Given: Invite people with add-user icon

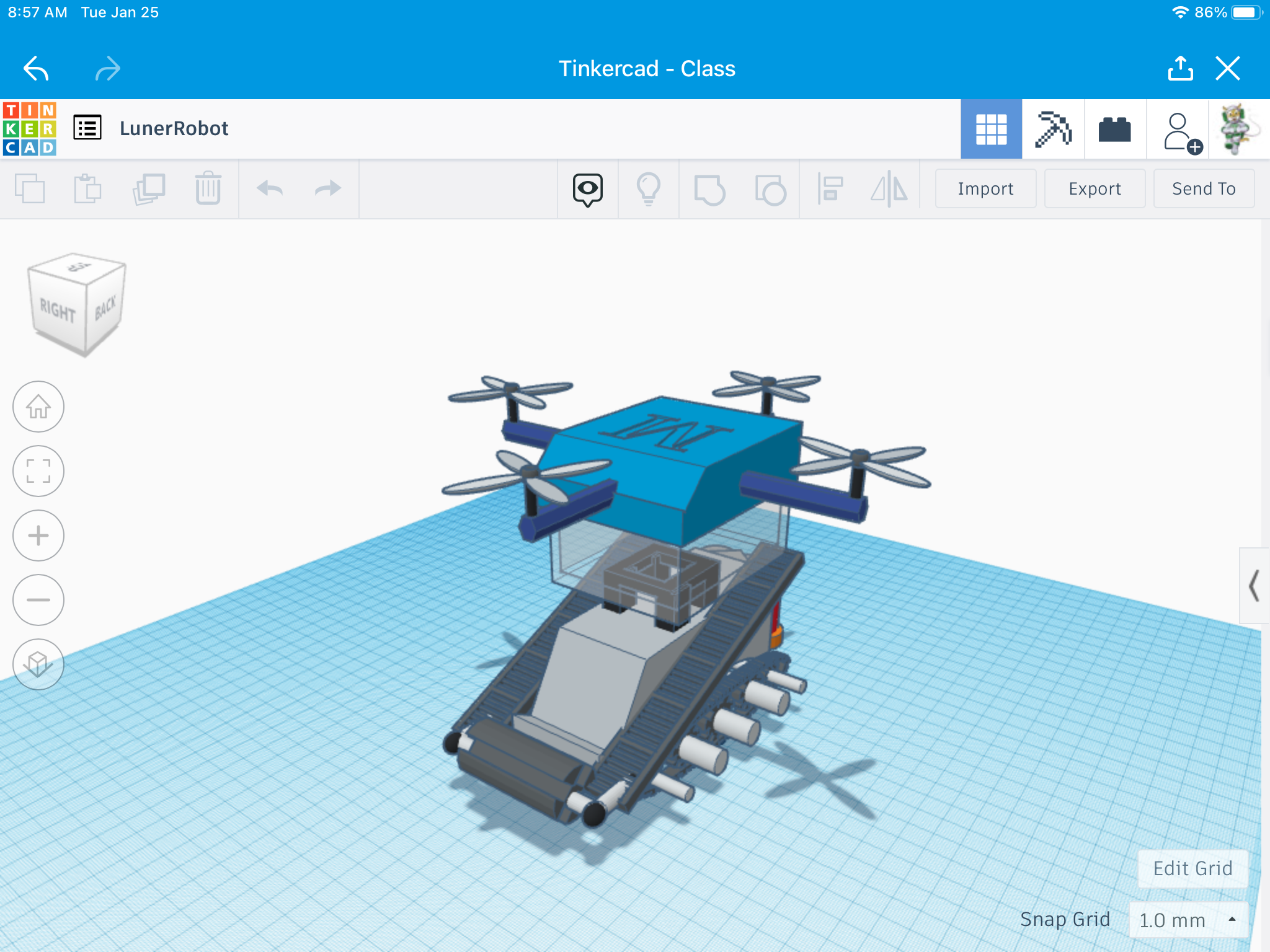Looking at the screenshot, I should point(1181,131).
